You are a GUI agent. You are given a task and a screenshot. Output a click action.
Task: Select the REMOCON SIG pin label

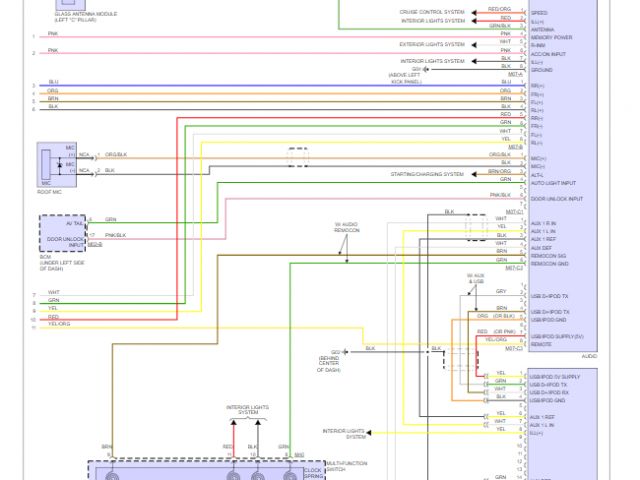pyautogui.click(x=548, y=255)
